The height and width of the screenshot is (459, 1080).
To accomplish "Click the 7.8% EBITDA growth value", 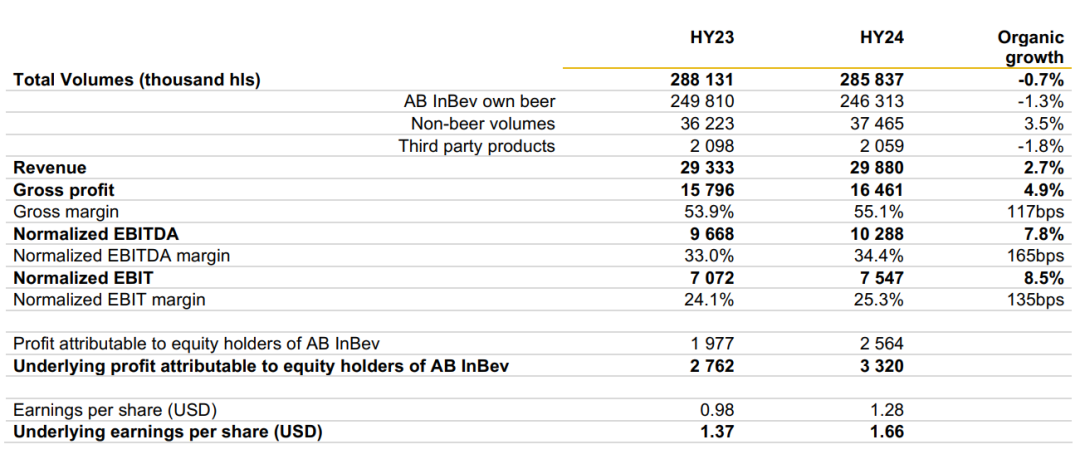I will (x=1043, y=234).
